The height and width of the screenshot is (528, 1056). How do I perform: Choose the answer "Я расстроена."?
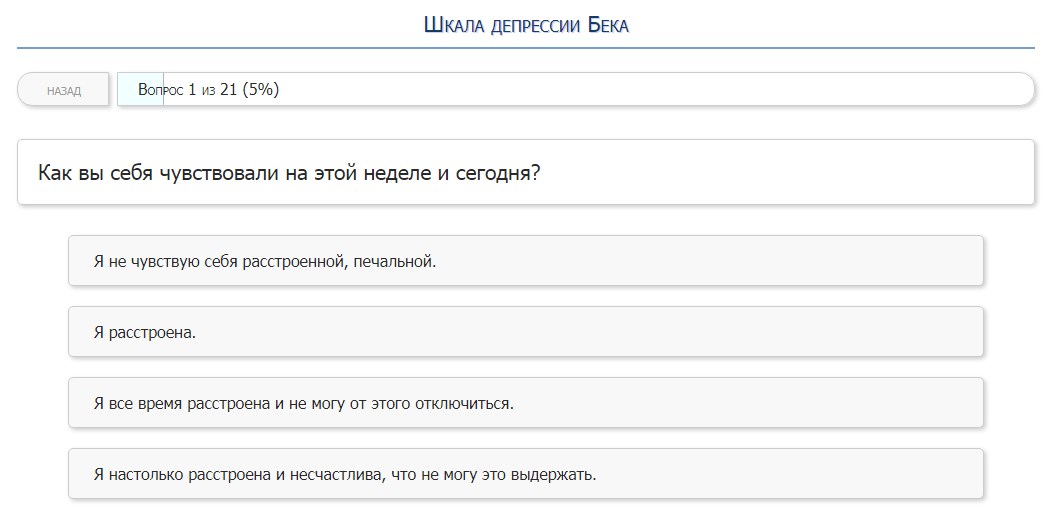point(145,333)
